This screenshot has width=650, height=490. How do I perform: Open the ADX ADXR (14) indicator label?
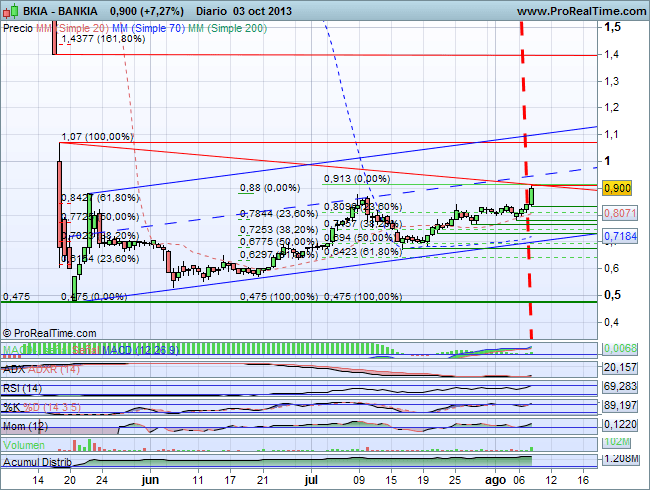(41, 369)
